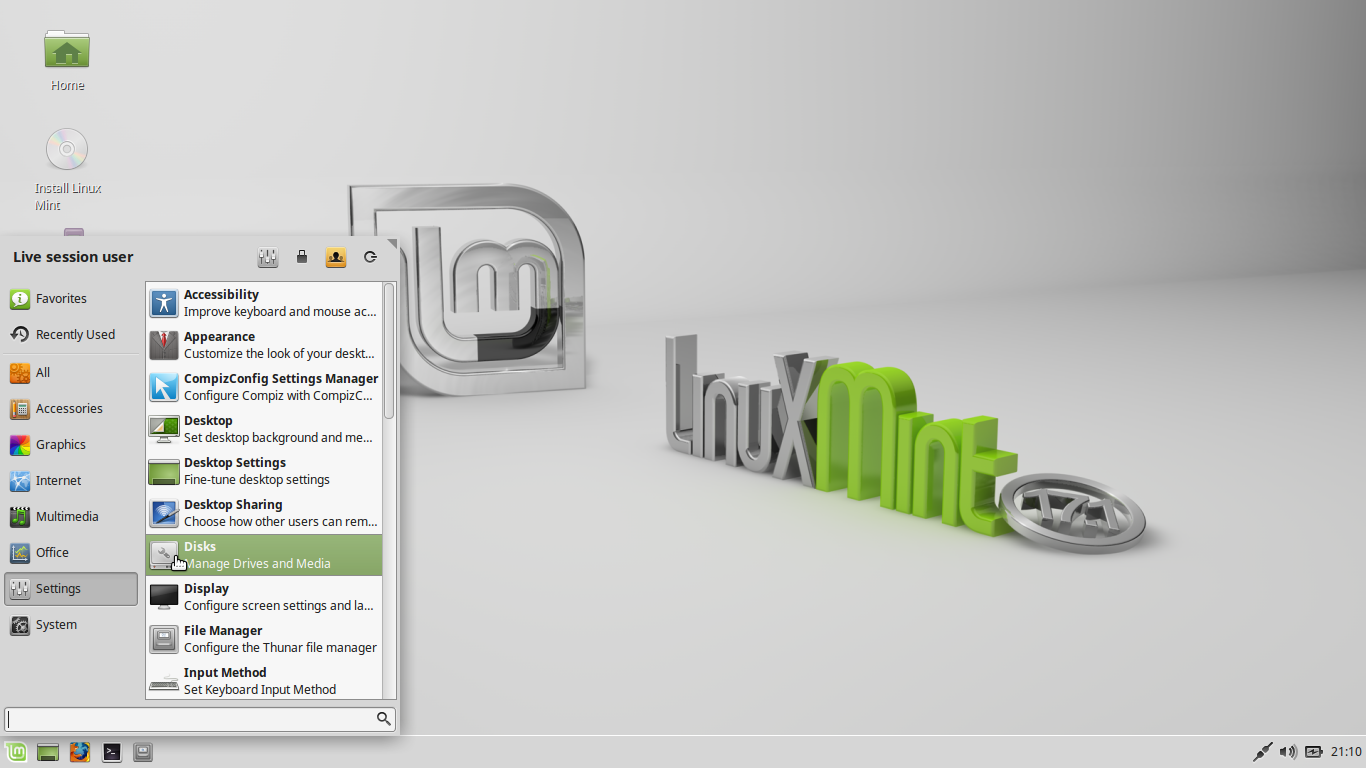Log out via the power icon
Viewport: 1366px width, 768px height.
tap(370, 257)
